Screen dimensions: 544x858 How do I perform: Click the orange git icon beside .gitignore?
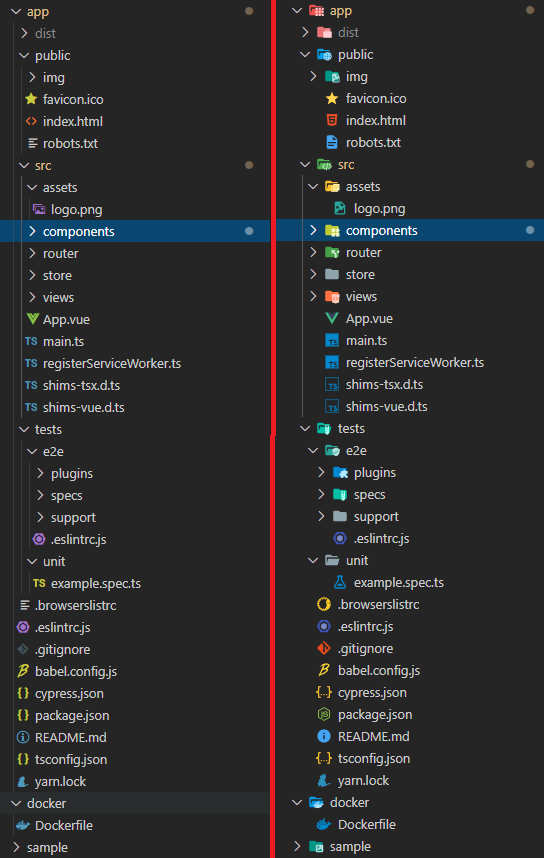pyautogui.click(x=324, y=648)
